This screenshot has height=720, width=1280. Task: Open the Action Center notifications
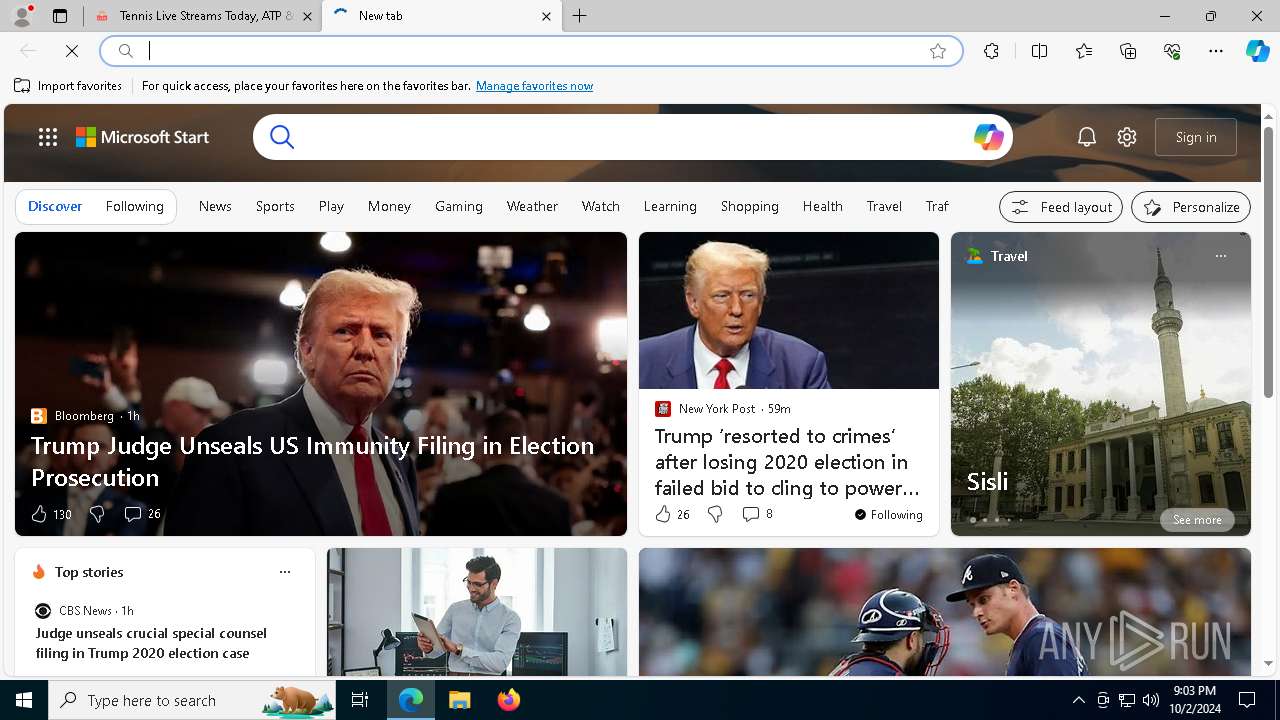tap(1247, 700)
